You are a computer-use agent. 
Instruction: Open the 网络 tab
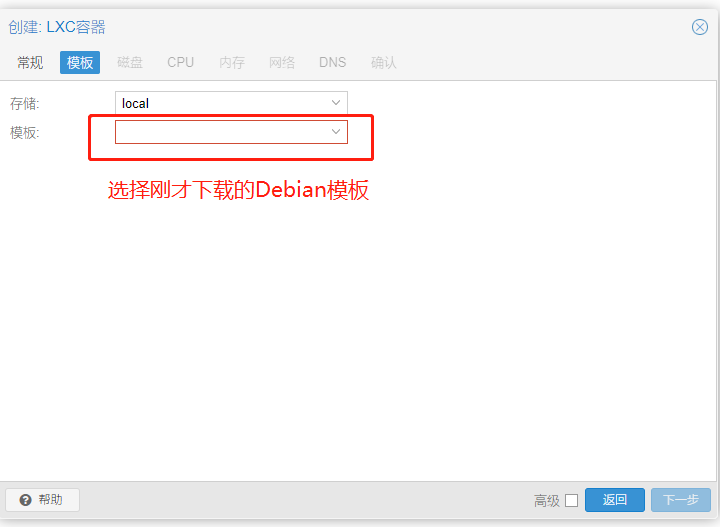(282, 62)
